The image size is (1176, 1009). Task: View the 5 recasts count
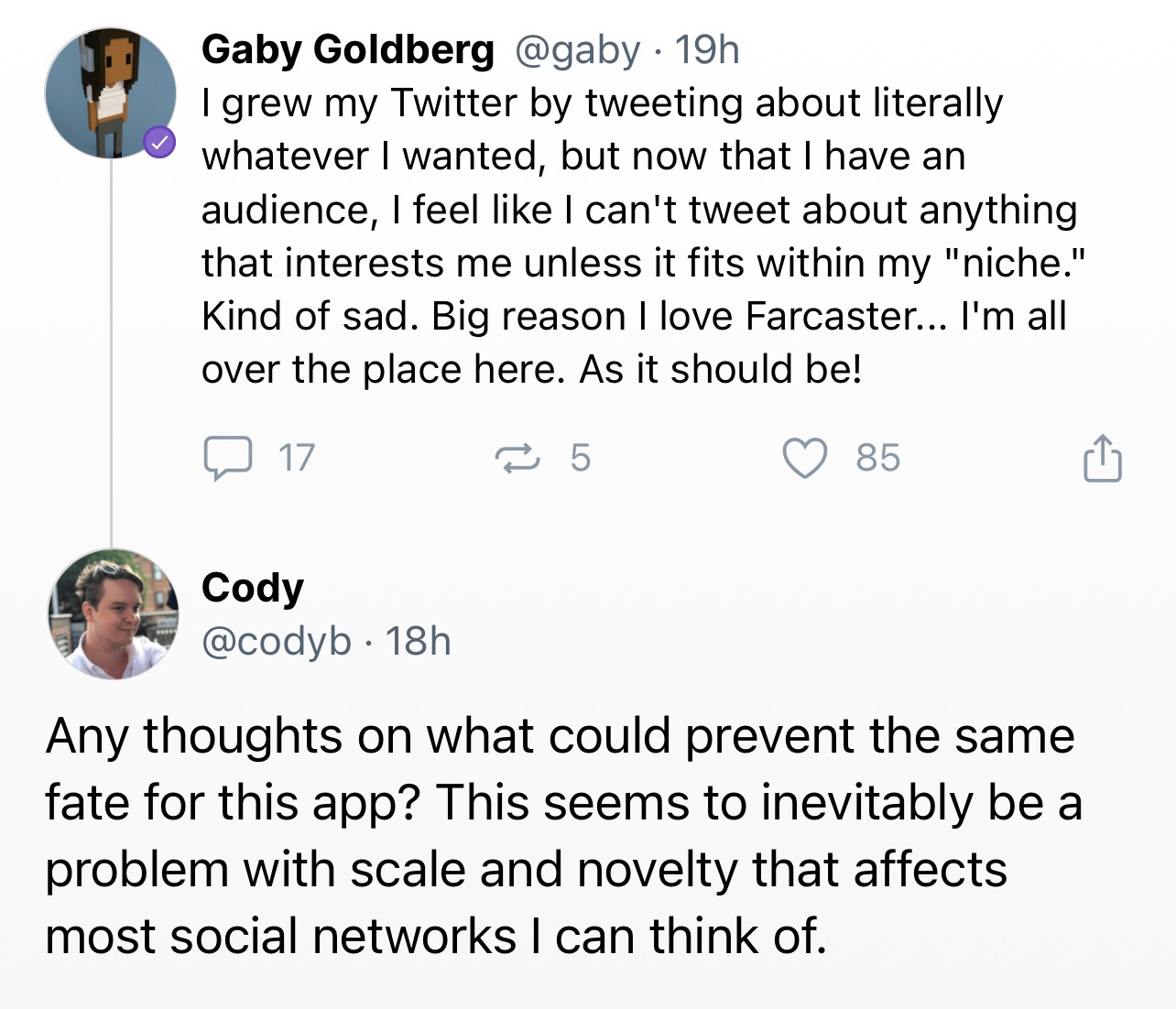(581, 458)
